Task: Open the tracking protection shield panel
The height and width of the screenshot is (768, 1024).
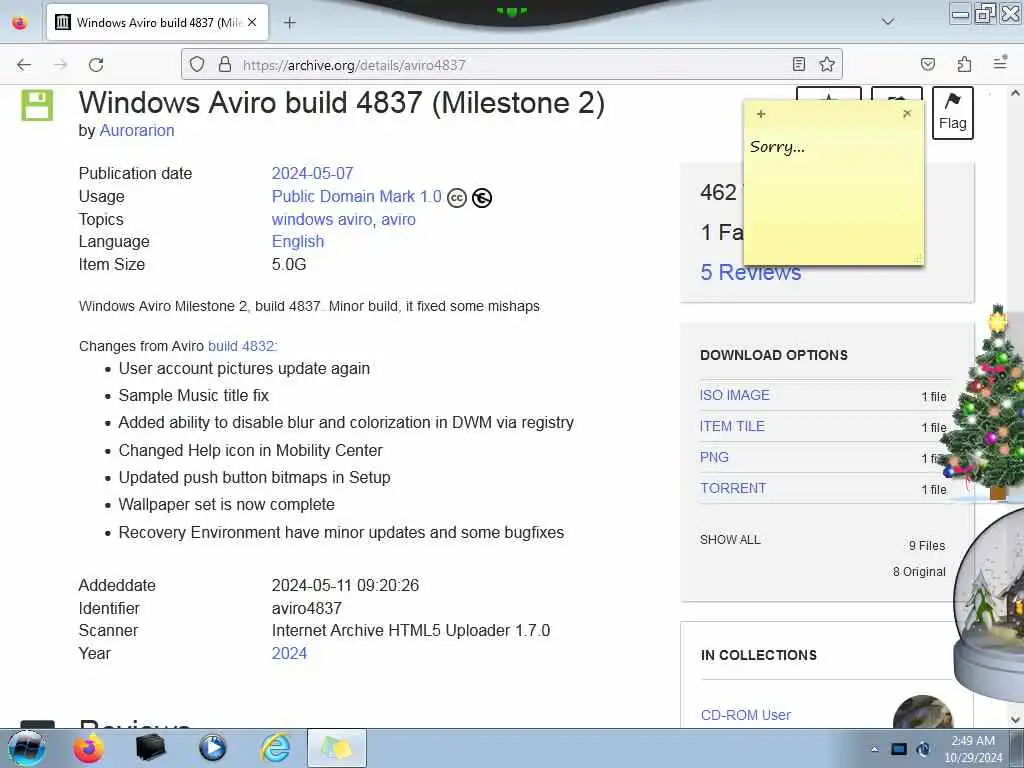Action: coord(197,64)
